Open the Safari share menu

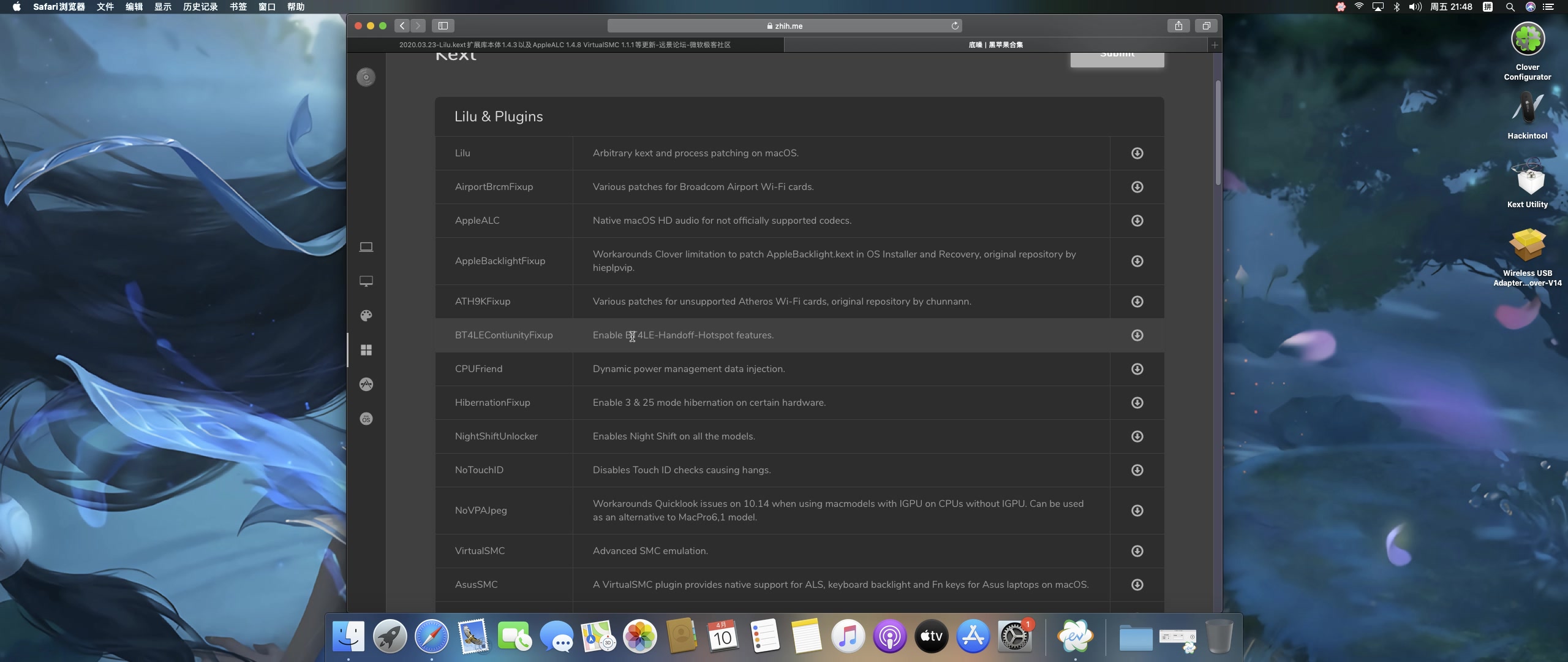(x=1178, y=26)
